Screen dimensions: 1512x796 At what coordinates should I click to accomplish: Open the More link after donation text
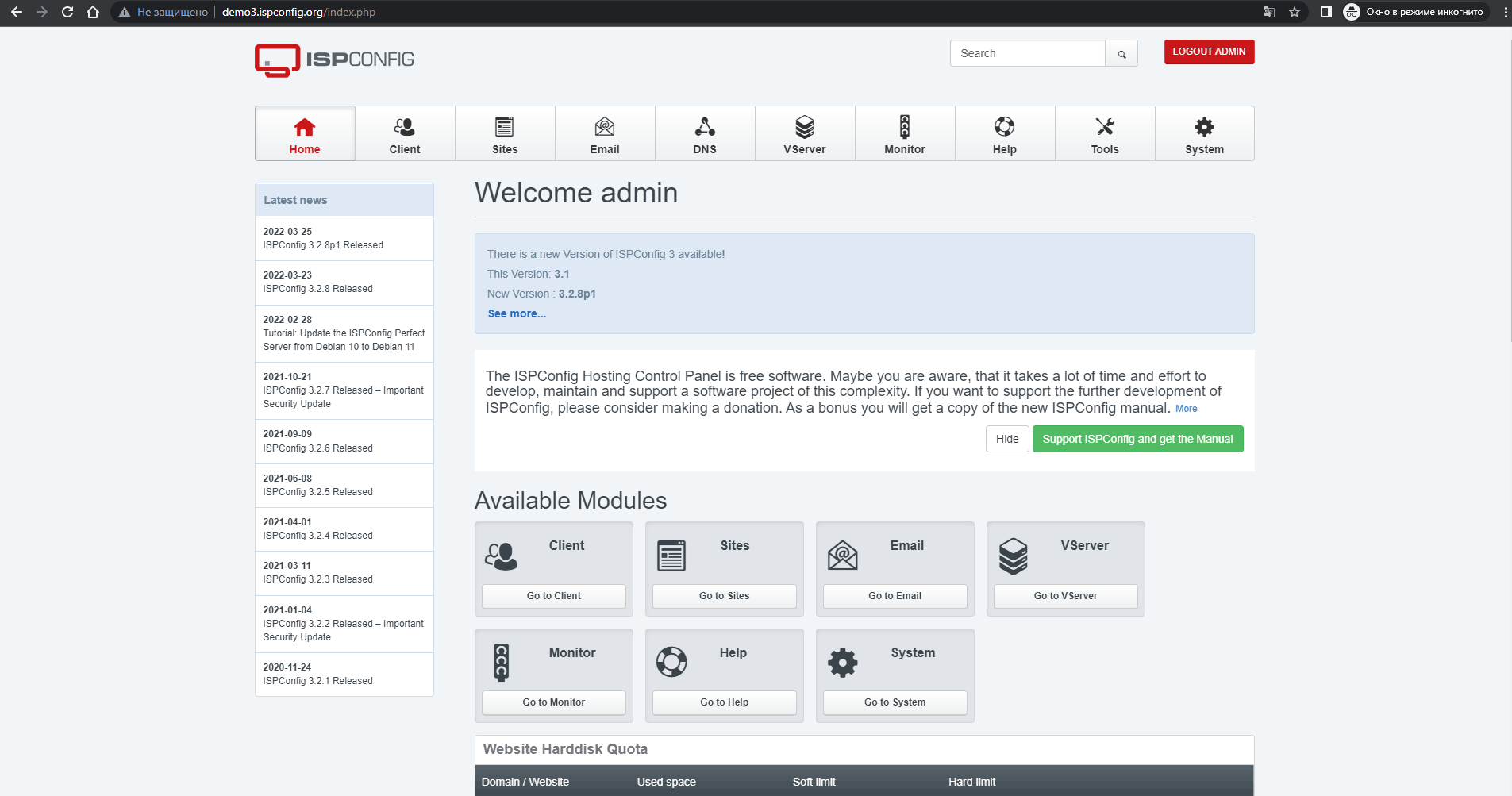coord(1186,409)
